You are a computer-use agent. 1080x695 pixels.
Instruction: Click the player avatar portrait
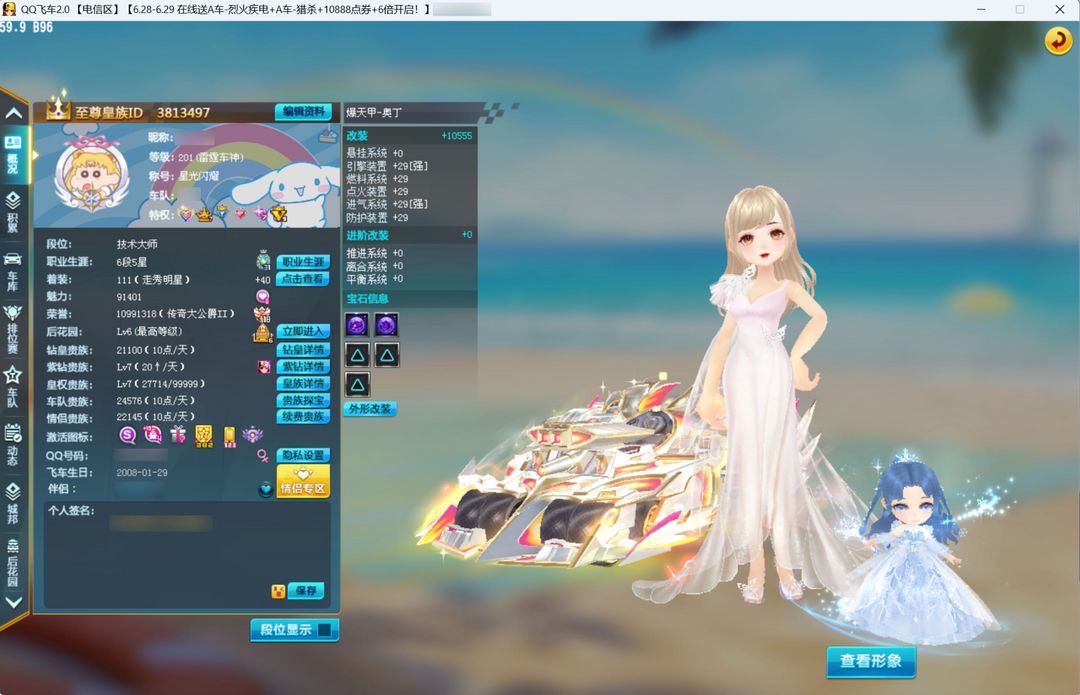click(91, 174)
